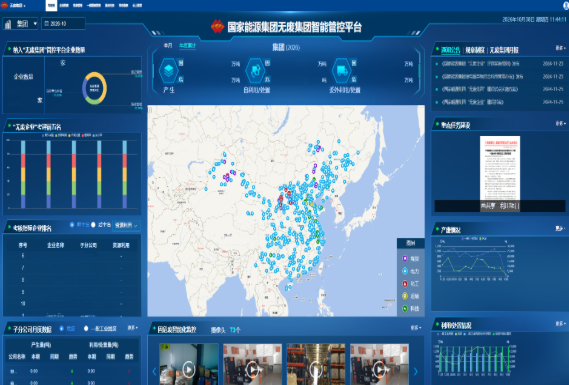Switch to the 通知公告 tab
Viewport: 569px width, 385px height.
(450, 50)
